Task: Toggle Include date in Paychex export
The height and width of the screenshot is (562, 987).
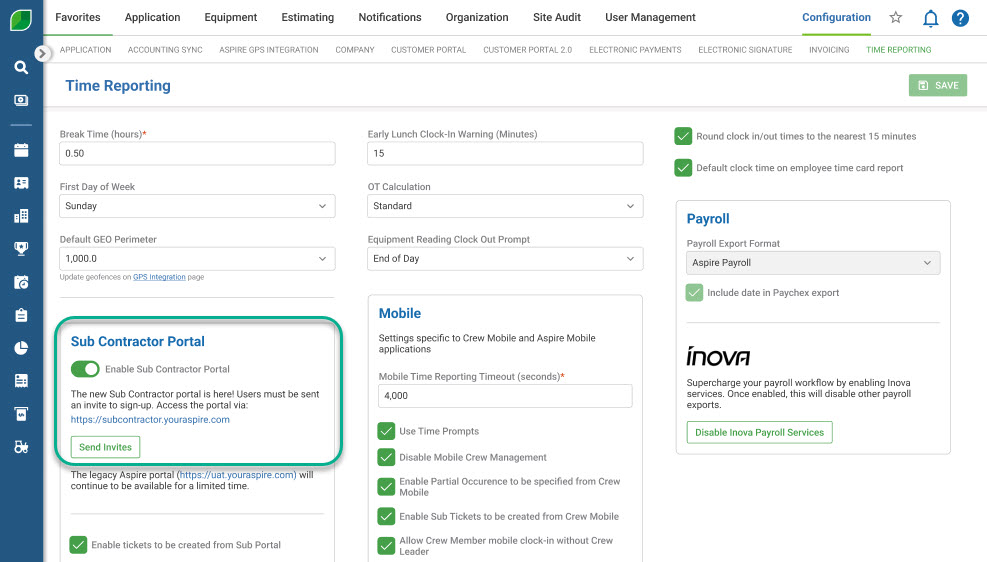Action: click(x=694, y=293)
